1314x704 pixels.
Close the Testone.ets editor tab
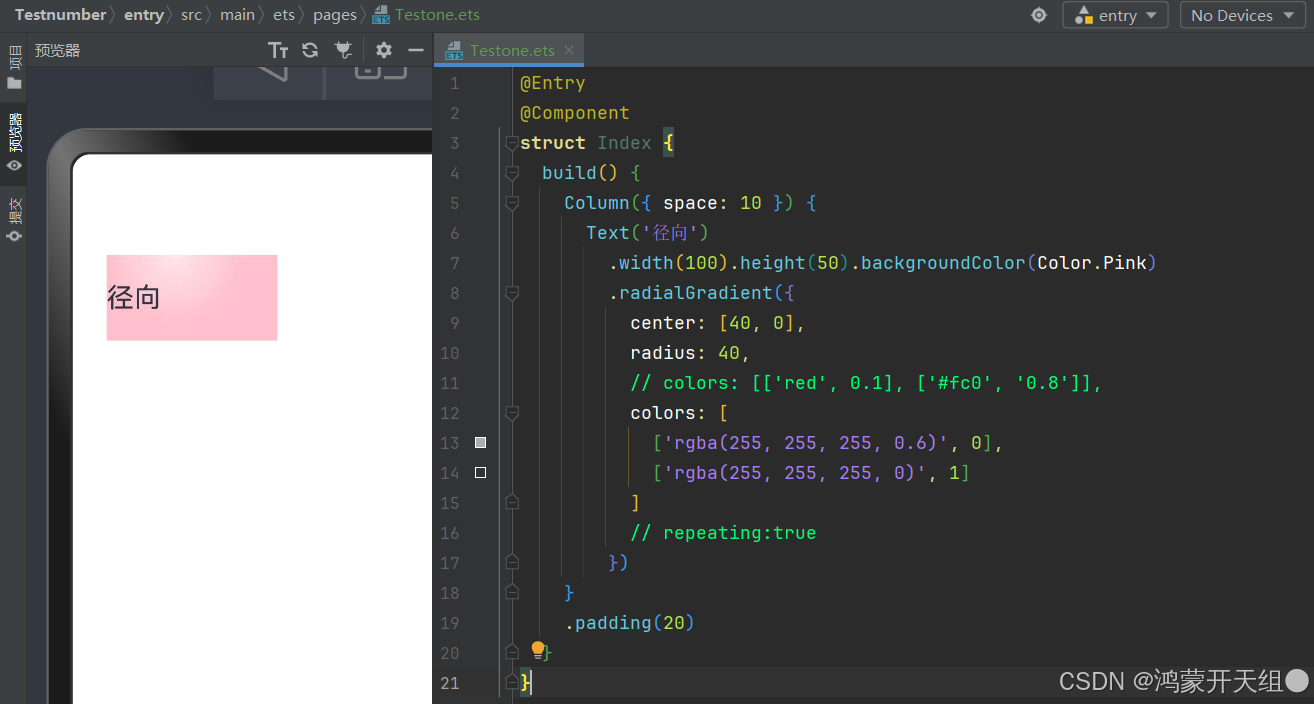point(569,50)
